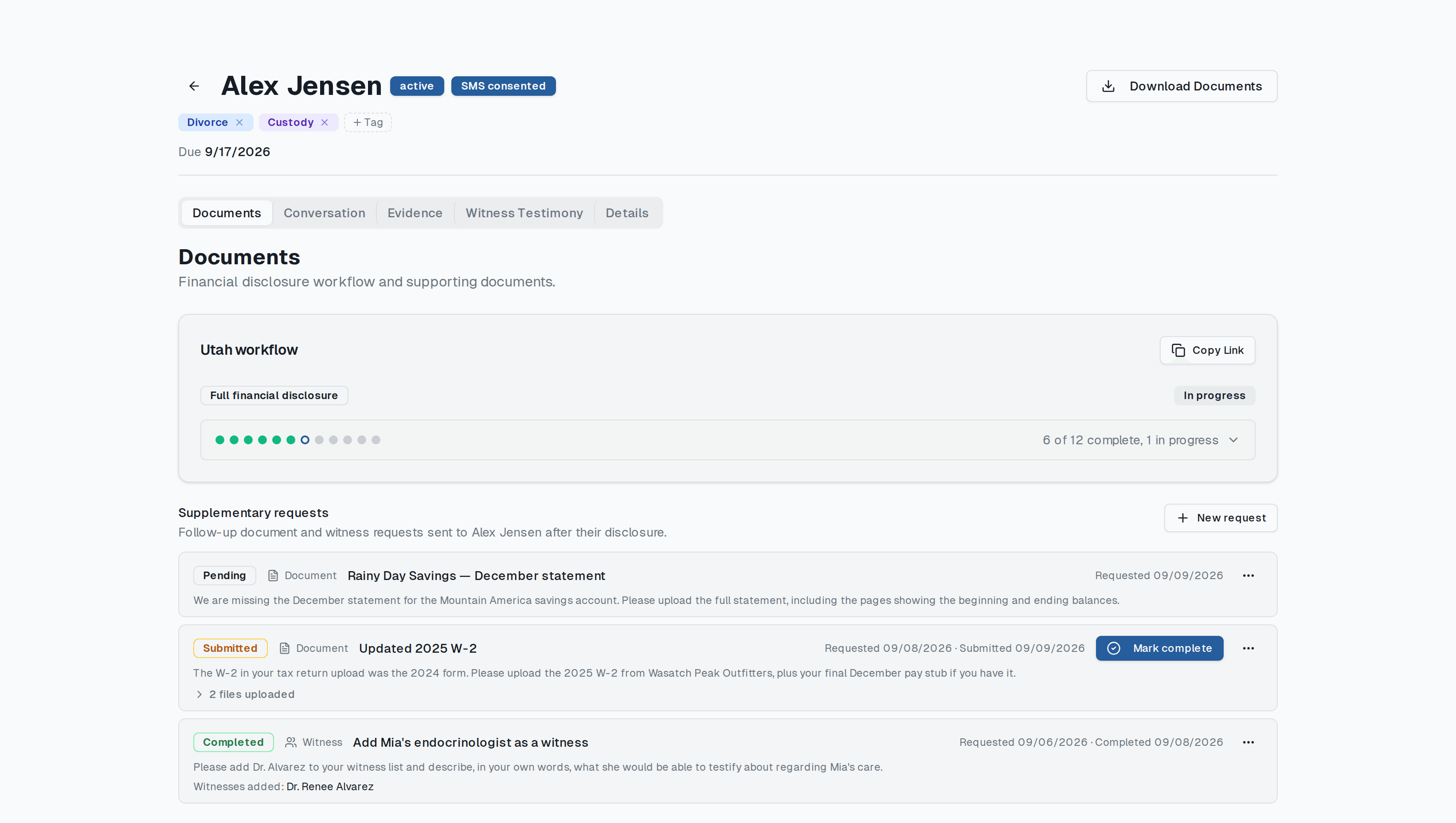Switch to the Documents tab

(x=227, y=213)
